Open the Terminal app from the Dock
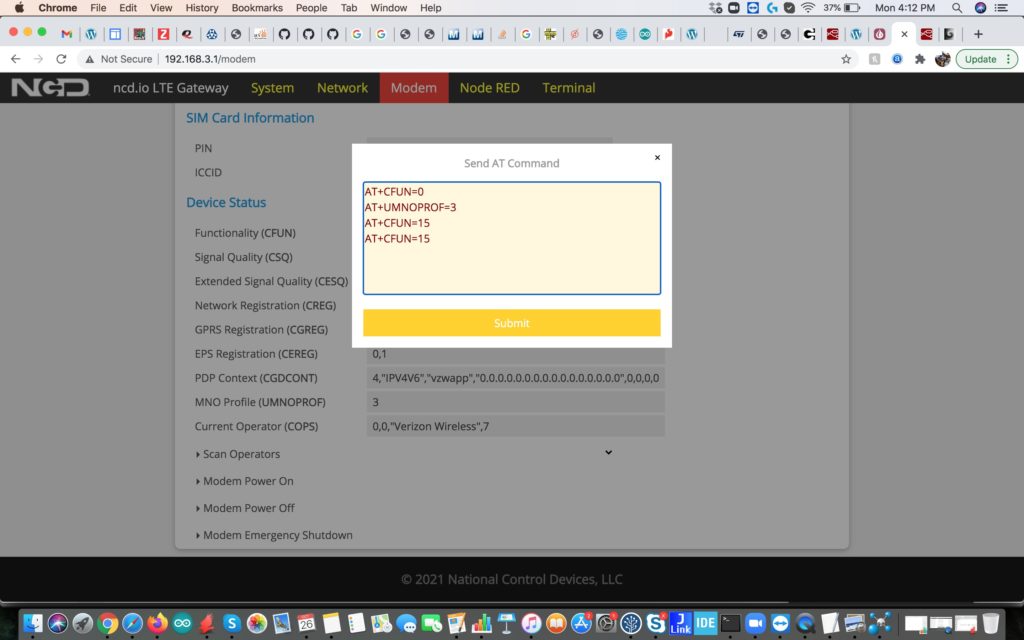The width and height of the screenshot is (1024, 640). click(729, 623)
